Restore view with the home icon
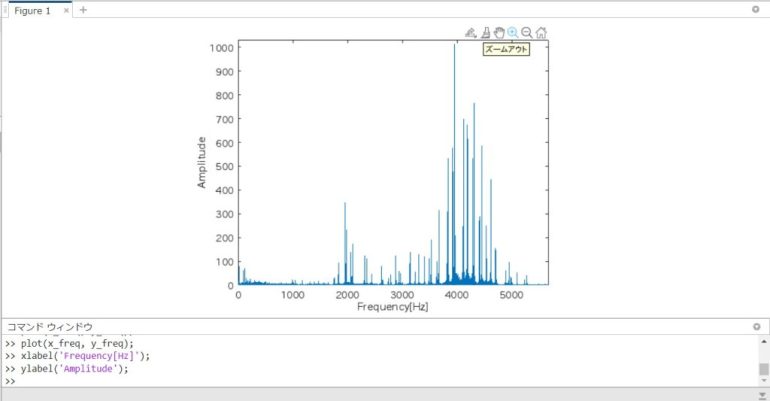This screenshot has width=770, height=401. click(x=541, y=32)
